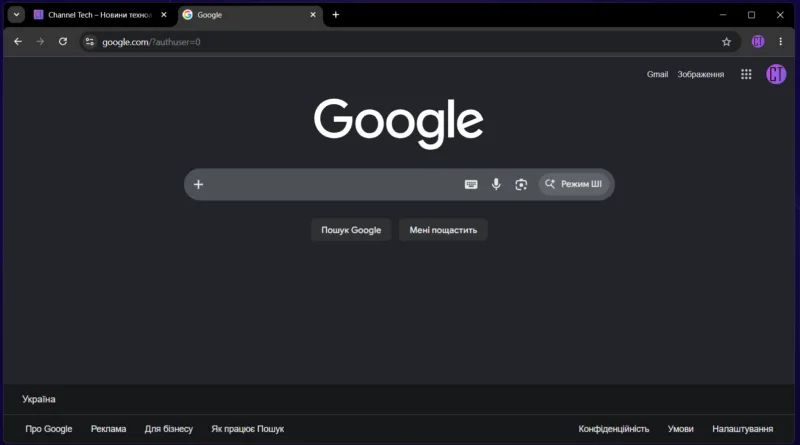The image size is (800, 445).
Task: Open the on-screen keyboard input tool
Action: point(471,184)
